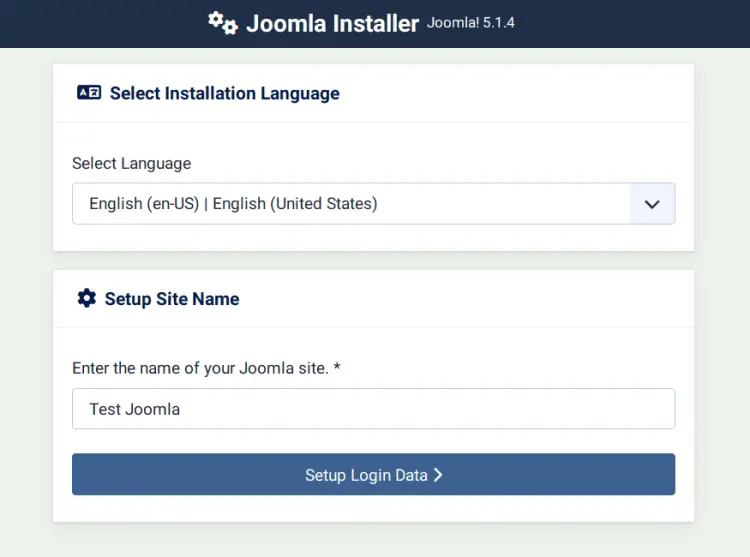Expand the language dropdown chevron
Image resolution: width=750 pixels, height=557 pixels.
coord(652,204)
